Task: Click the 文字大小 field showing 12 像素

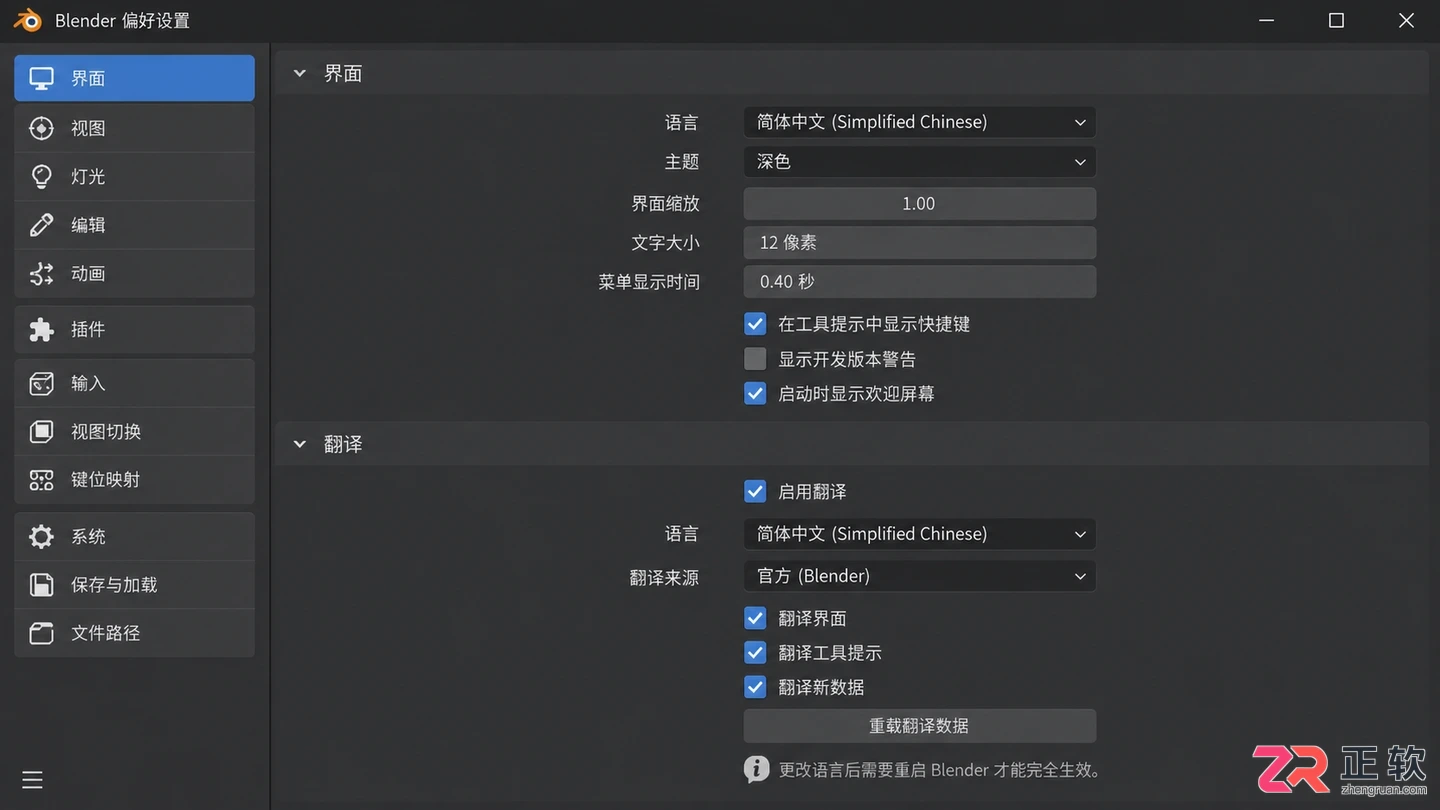Action: (x=920, y=243)
